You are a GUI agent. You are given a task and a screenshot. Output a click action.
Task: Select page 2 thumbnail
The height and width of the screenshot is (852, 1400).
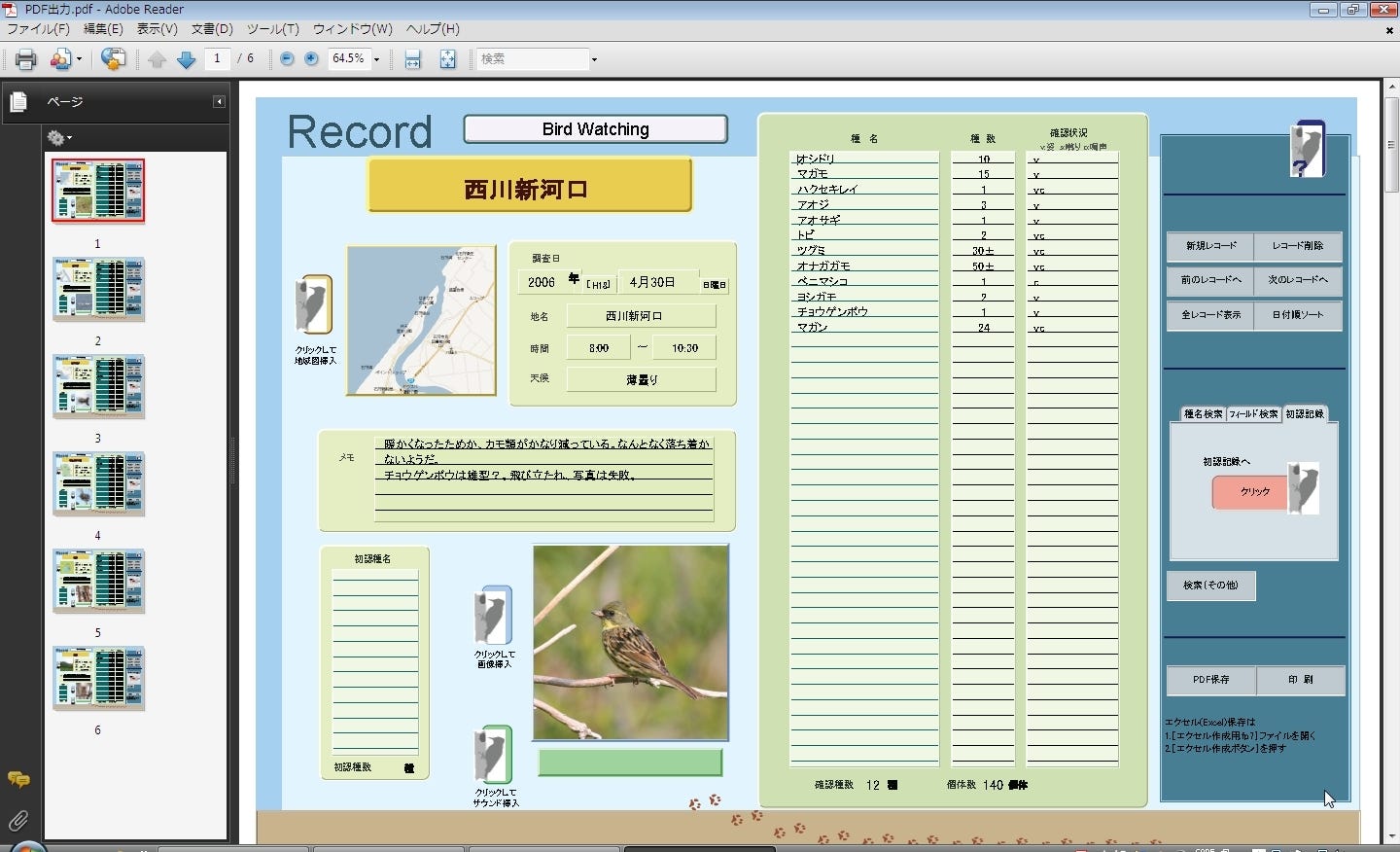click(98, 289)
